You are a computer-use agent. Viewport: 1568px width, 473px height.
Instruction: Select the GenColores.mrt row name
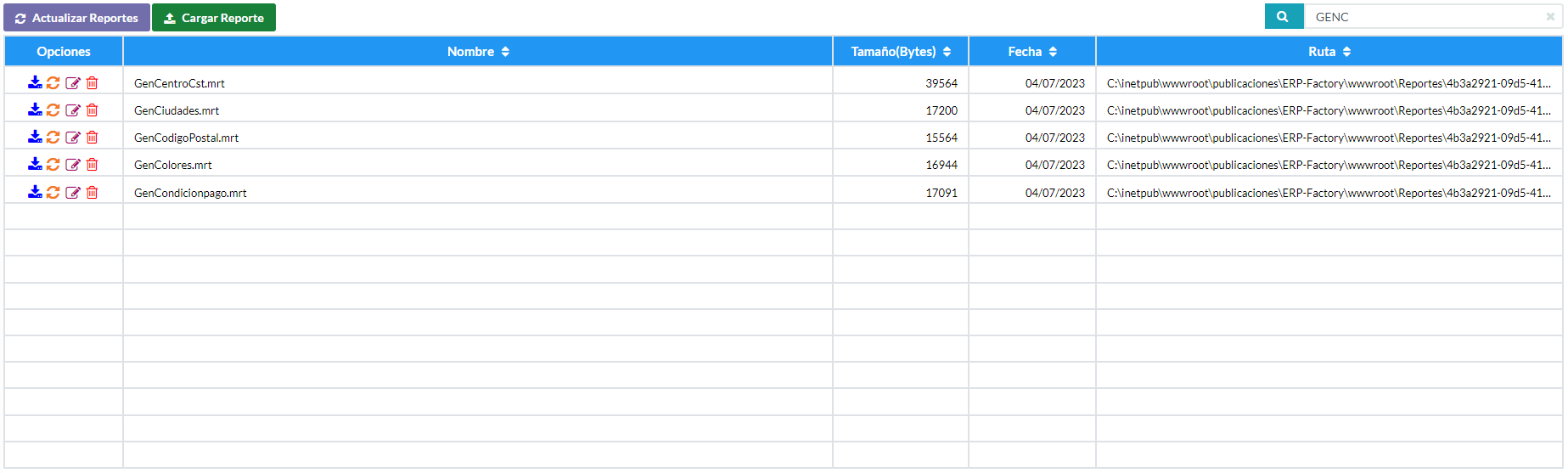click(x=173, y=165)
